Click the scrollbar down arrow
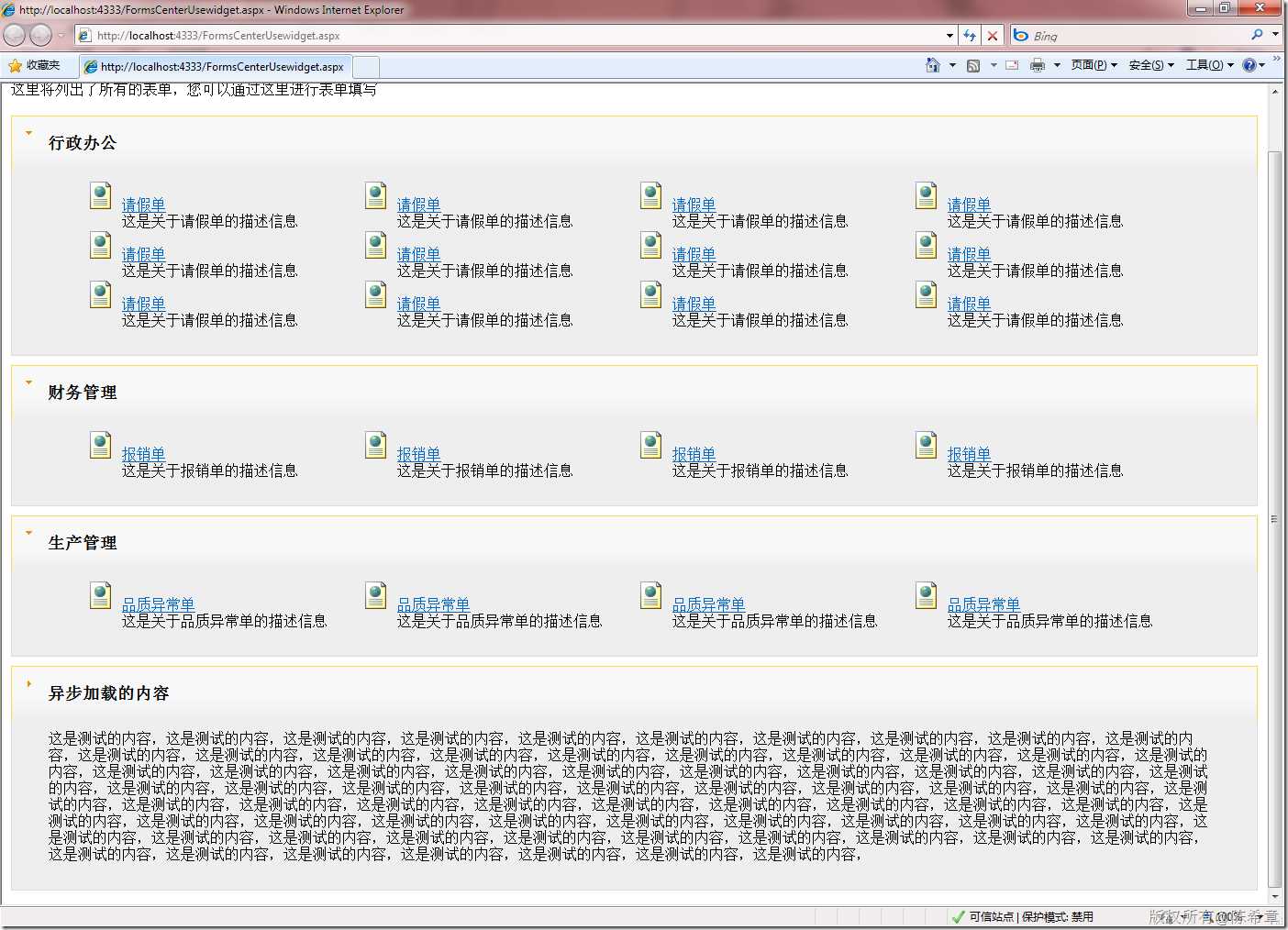The image size is (1288, 930). pyautogui.click(x=1274, y=896)
